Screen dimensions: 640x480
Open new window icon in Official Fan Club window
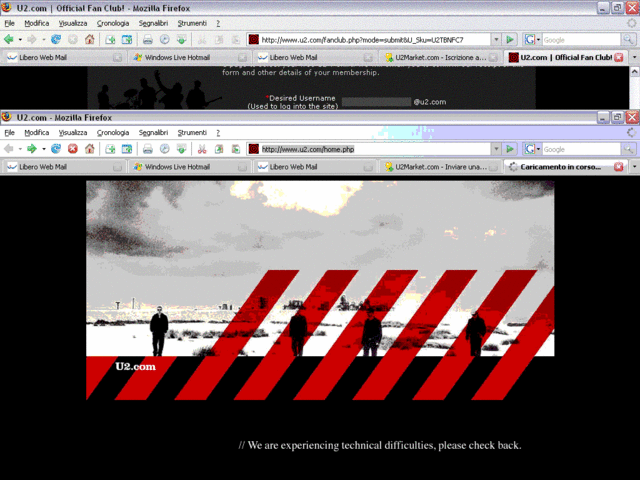coord(127,40)
